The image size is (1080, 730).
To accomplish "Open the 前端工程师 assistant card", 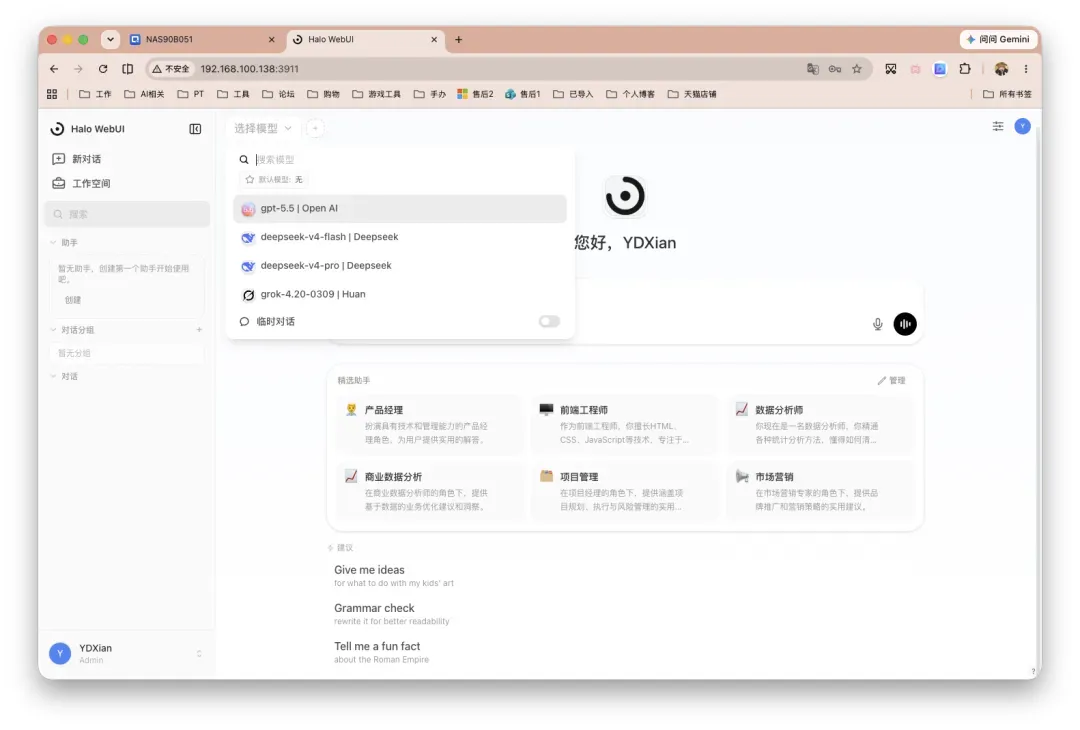I will click(625, 424).
